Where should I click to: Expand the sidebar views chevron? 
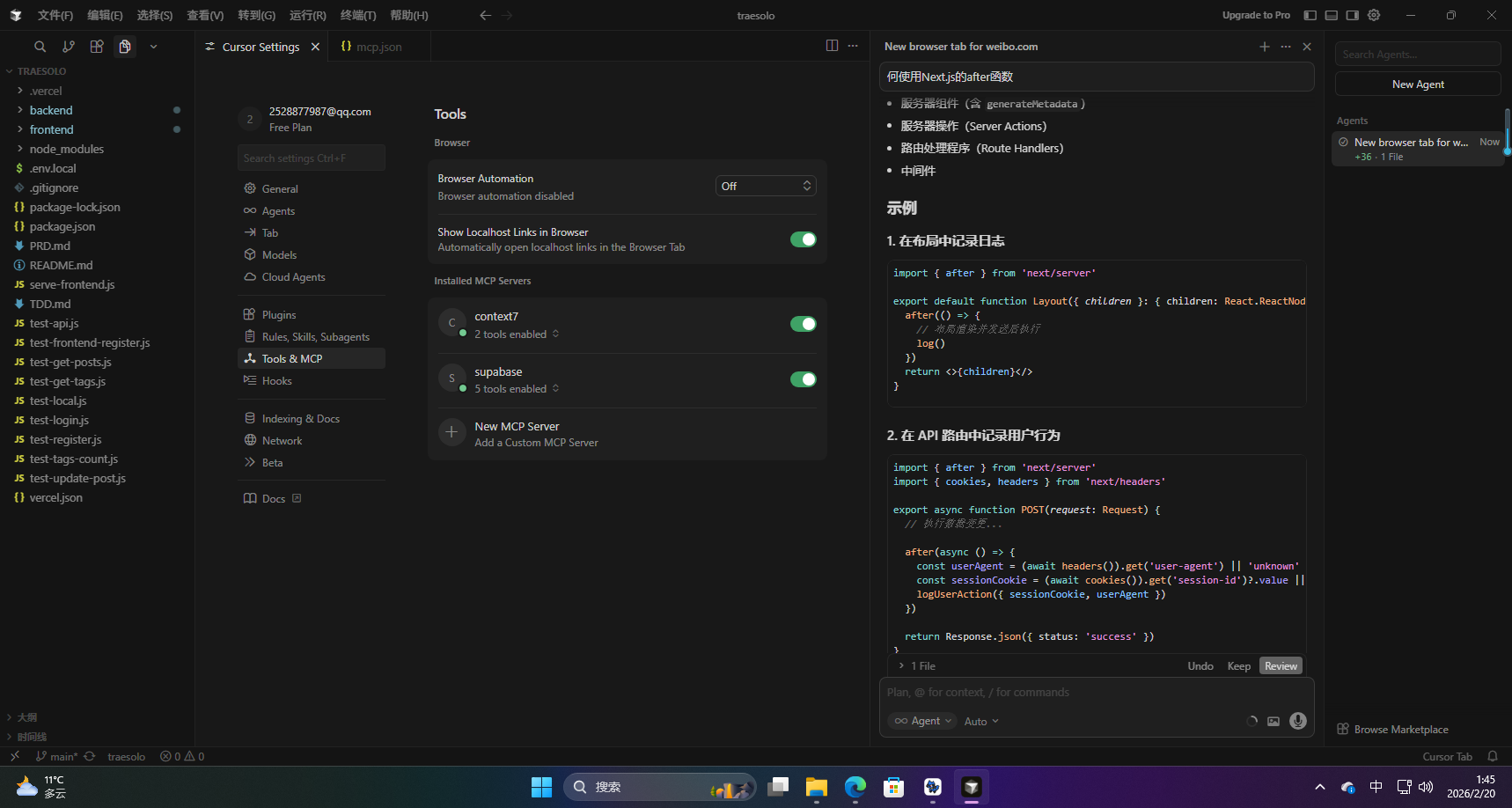pos(153,47)
